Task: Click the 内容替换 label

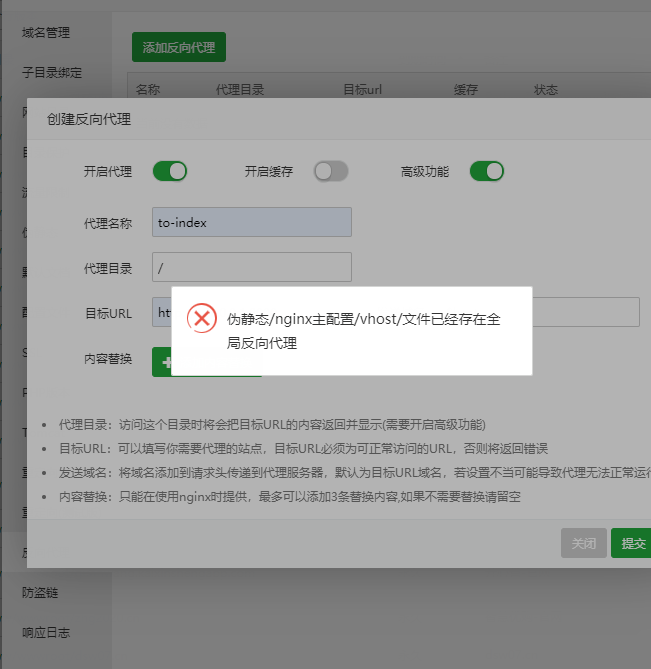Action: tap(108, 359)
